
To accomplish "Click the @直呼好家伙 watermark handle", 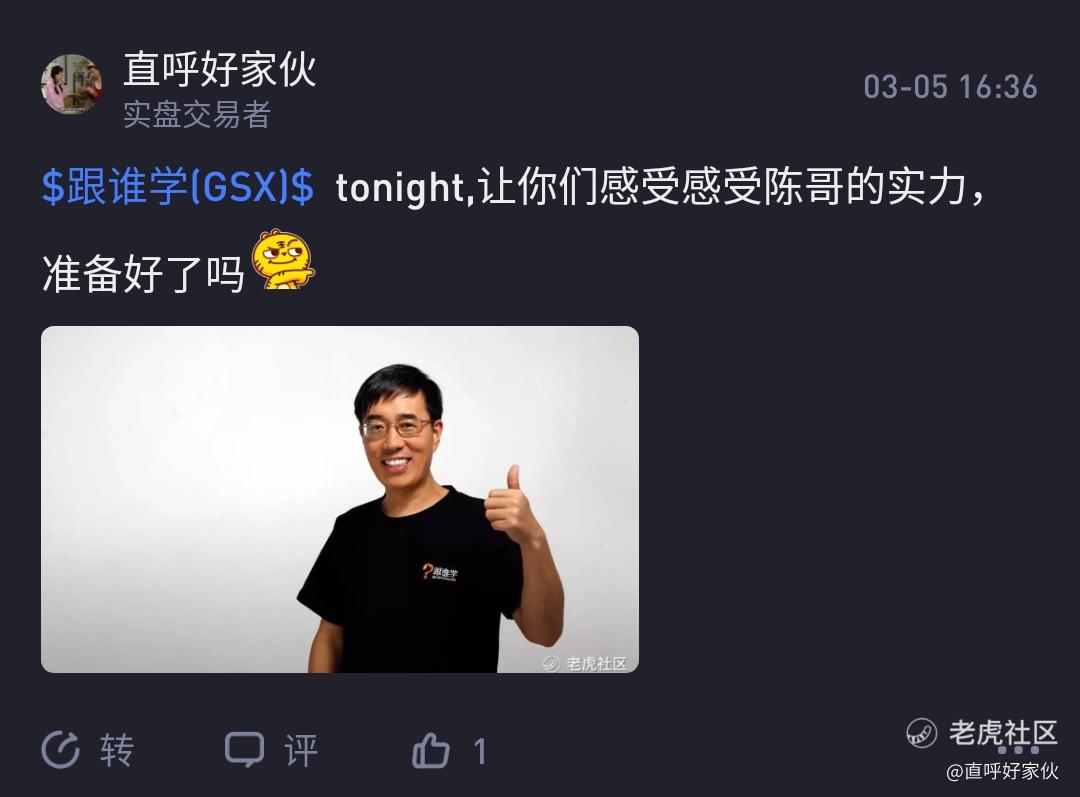I will coord(1003,771).
